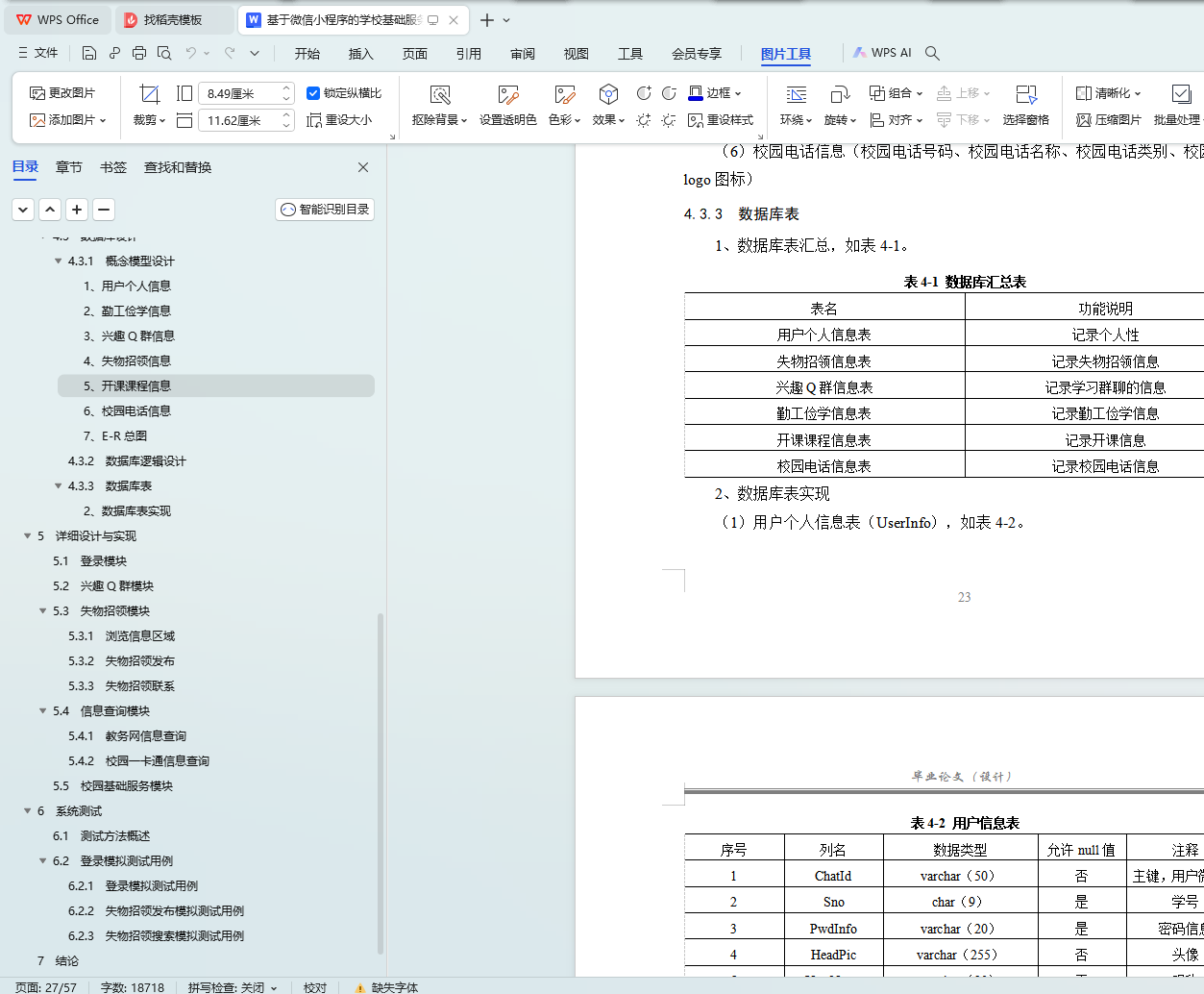This screenshot has height=994, width=1204.
Task: Click the Redo arrow icon
Action: (x=230, y=53)
